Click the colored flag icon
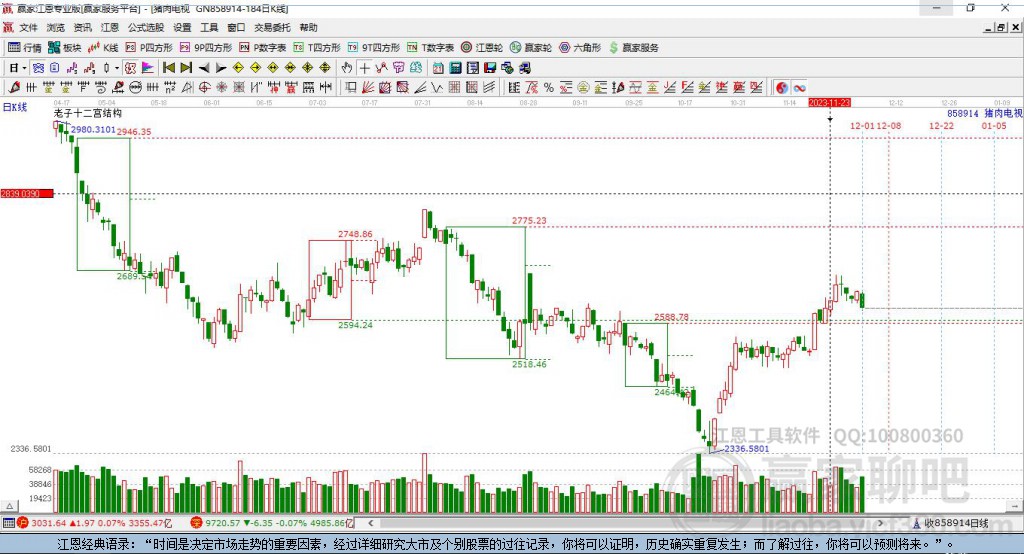This screenshot has width=1024, height=554. [x=148, y=68]
